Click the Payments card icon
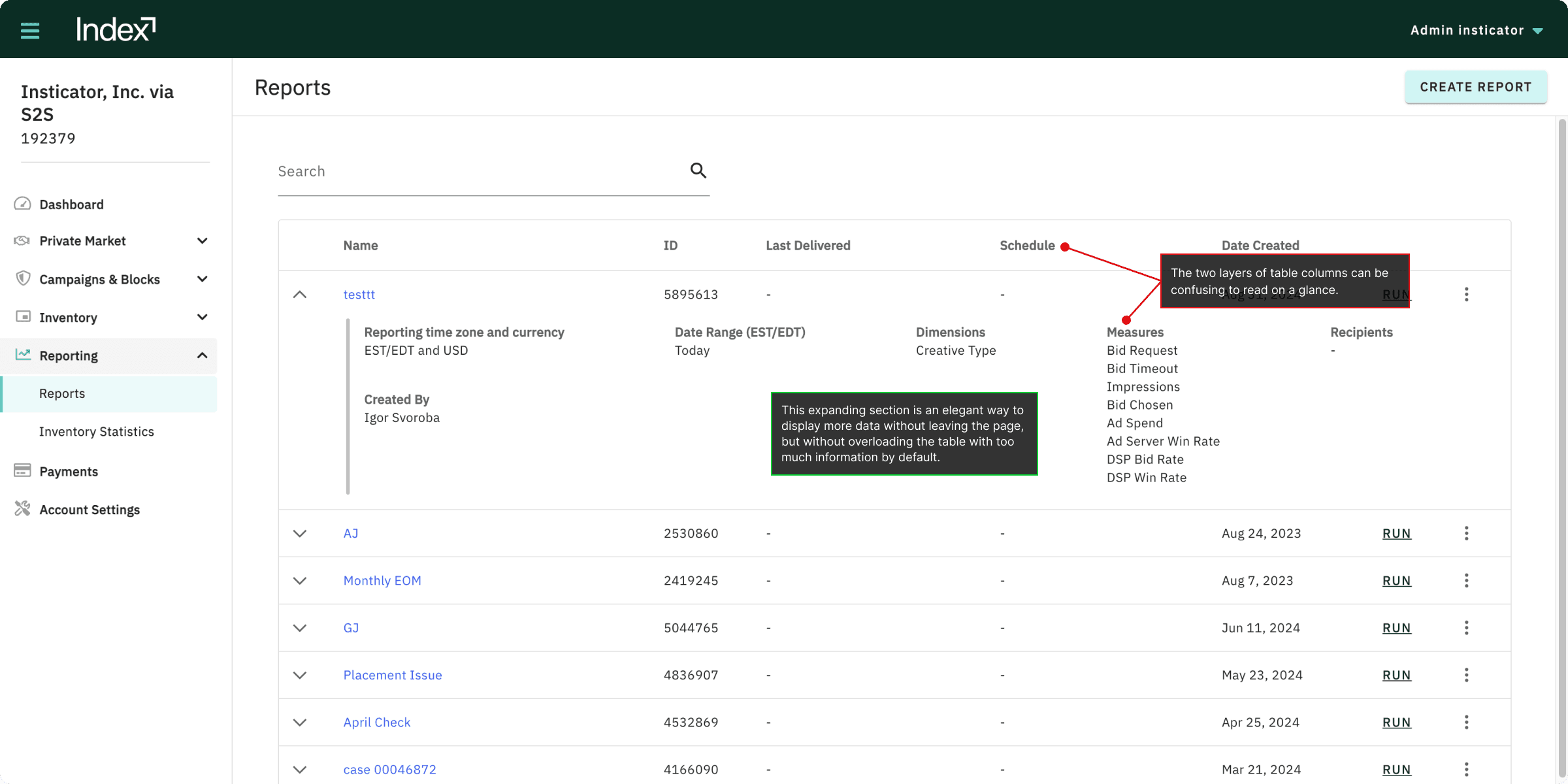Image resolution: width=1568 pixels, height=784 pixels. click(23, 470)
